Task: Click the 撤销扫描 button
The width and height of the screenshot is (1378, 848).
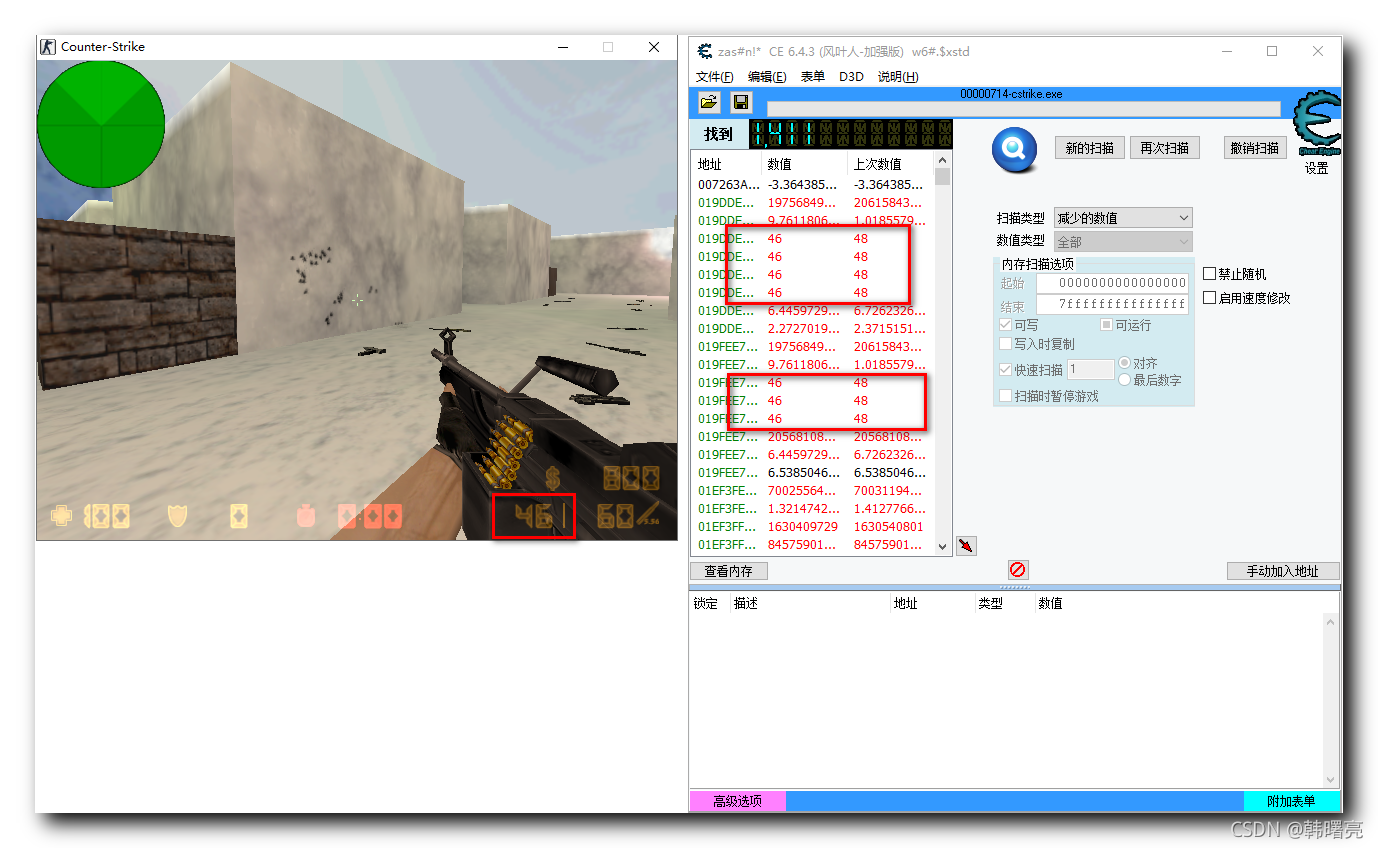Action: point(1254,148)
